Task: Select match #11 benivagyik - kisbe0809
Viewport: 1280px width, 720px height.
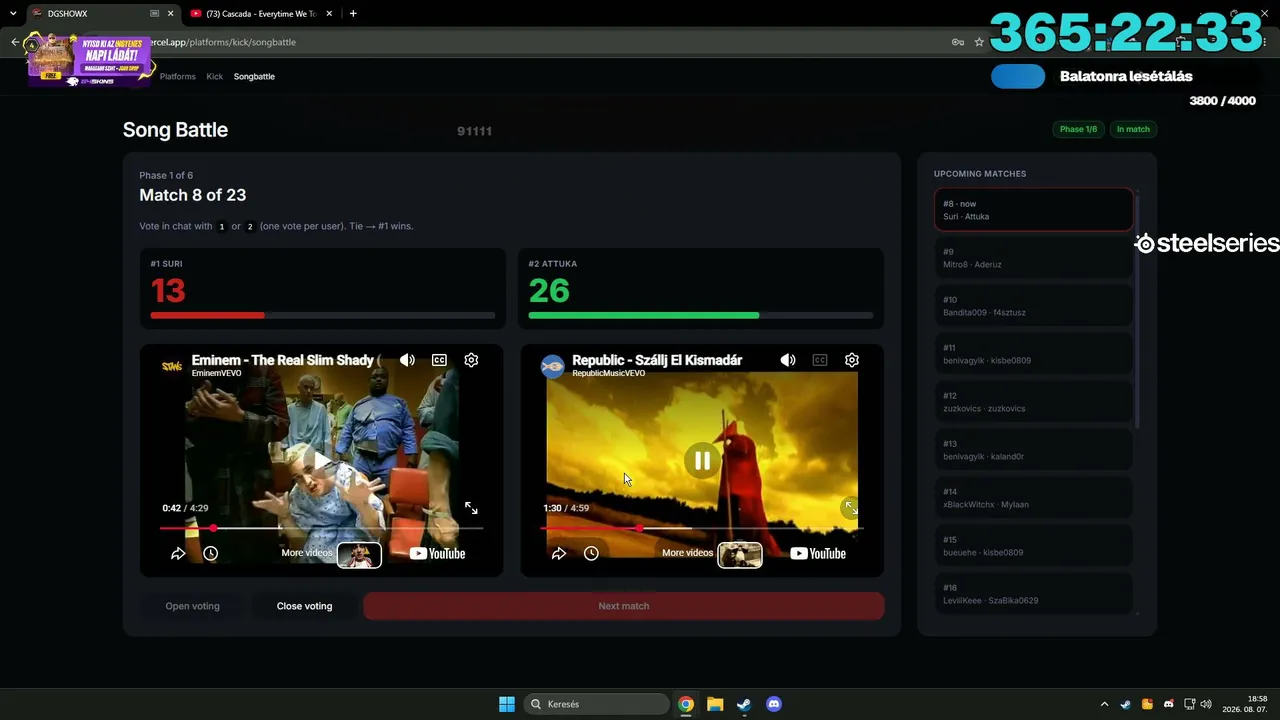Action: point(1034,354)
